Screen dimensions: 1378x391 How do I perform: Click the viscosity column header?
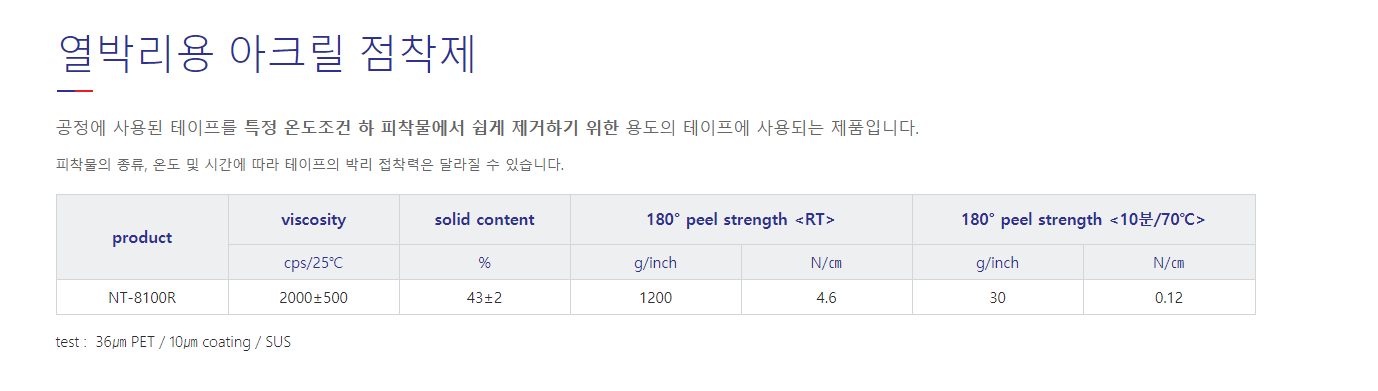pos(314,219)
